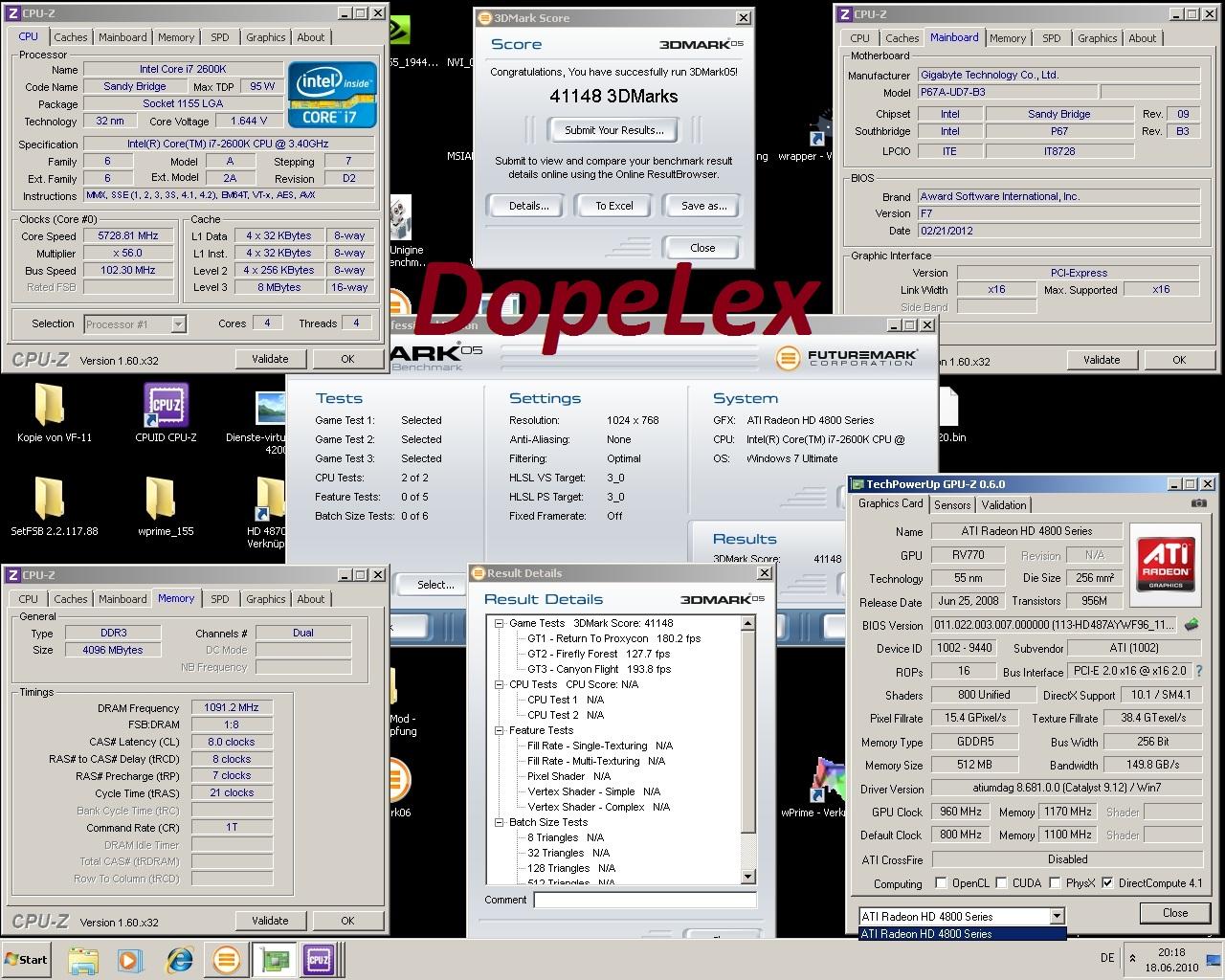Switch to CPU-Z via purple taskbar icon
Viewport: 1225px width, 980px height.
pos(318,960)
